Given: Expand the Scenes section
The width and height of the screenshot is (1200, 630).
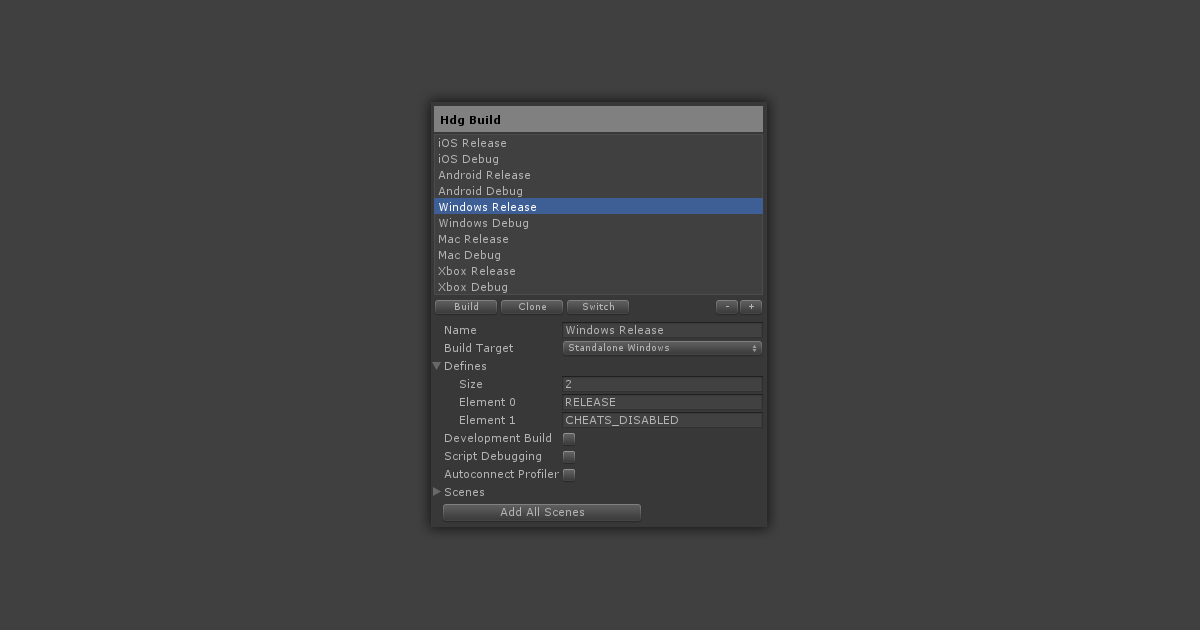Looking at the screenshot, I should (437, 492).
